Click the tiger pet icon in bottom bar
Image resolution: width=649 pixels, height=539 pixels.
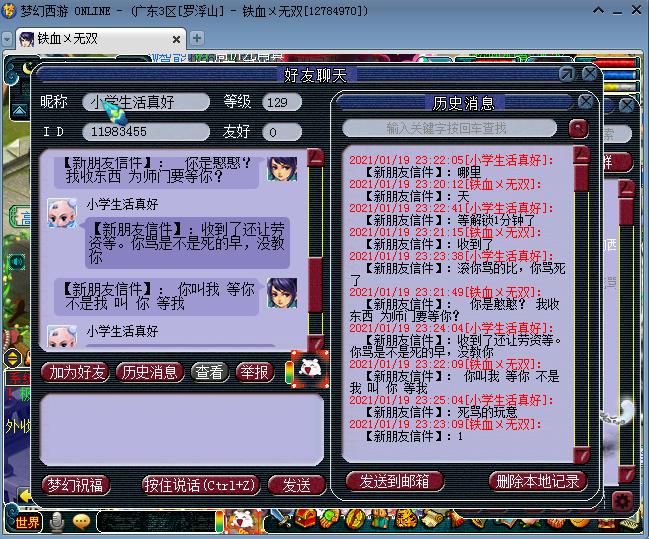tap(406, 519)
